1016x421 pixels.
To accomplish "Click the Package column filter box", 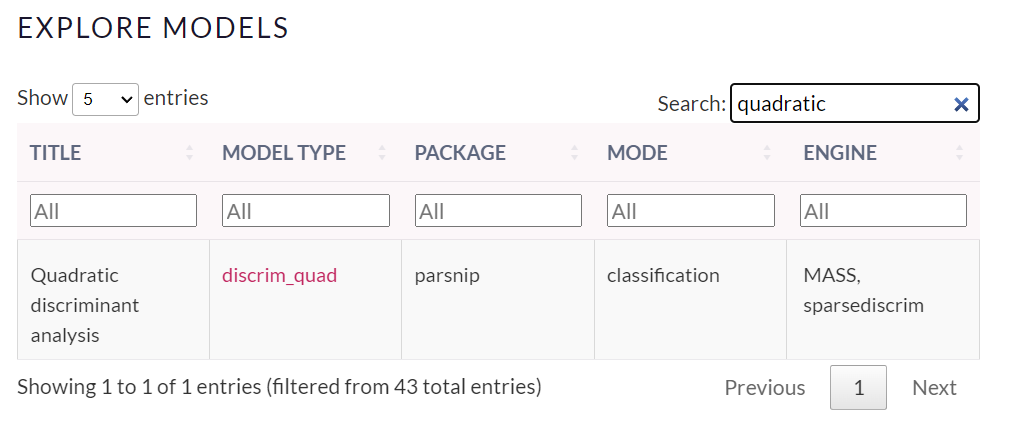I will coord(498,211).
